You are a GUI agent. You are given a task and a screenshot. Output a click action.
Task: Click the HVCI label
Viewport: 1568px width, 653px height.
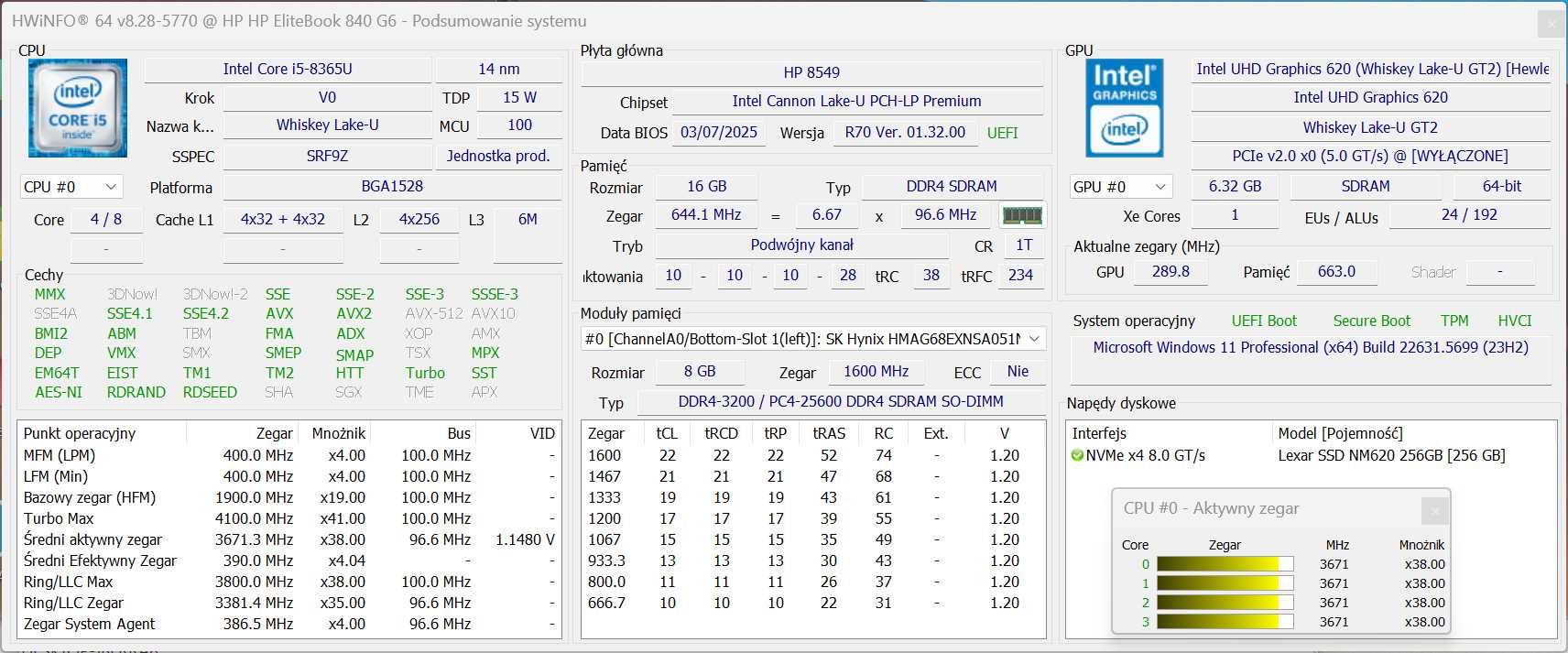pyautogui.click(x=1515, y=321)
